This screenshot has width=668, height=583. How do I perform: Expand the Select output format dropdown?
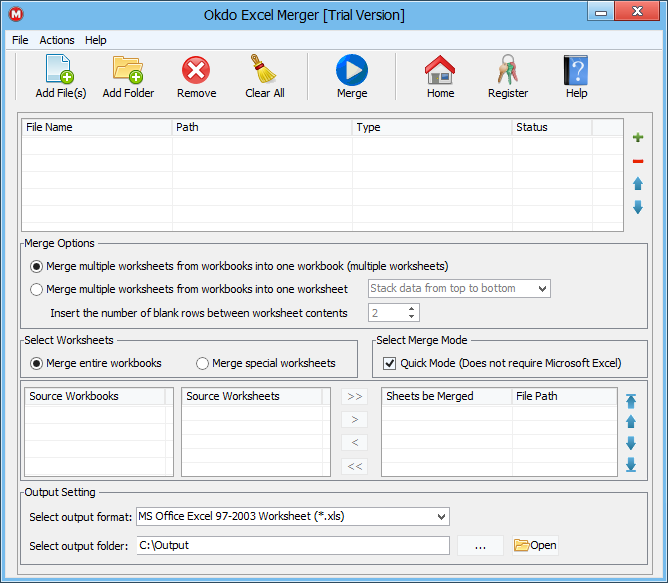(x=441, y=517)
